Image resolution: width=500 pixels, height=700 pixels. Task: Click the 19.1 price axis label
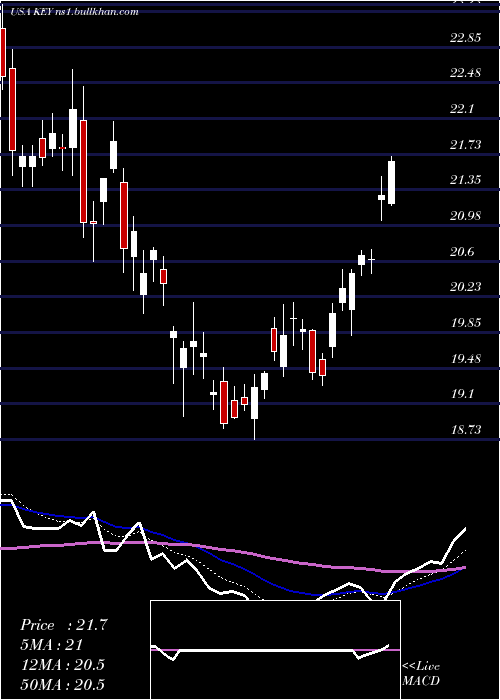pos(462,394)
